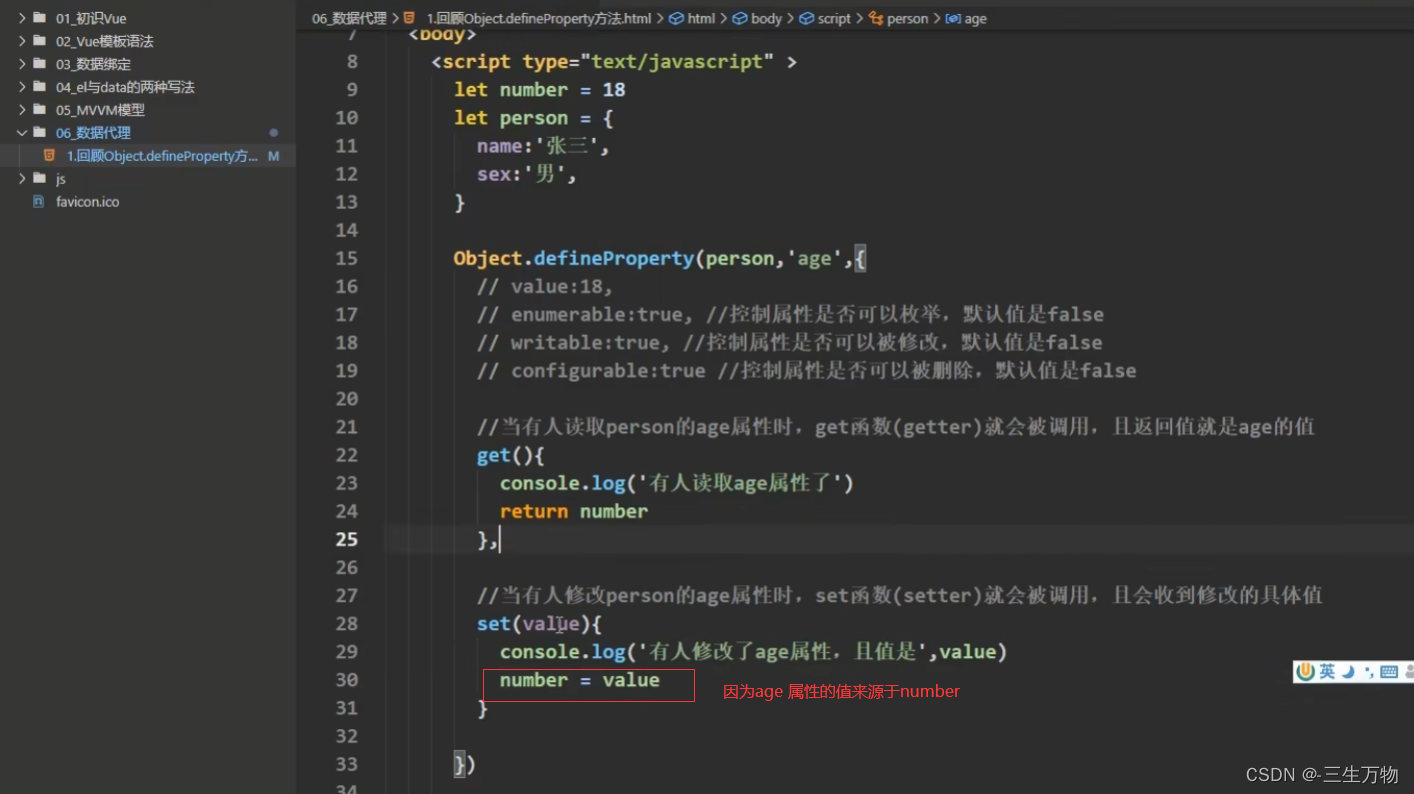Click the favicon.ico file icon
The image size is (1414, 794).
tap(39, 201)
